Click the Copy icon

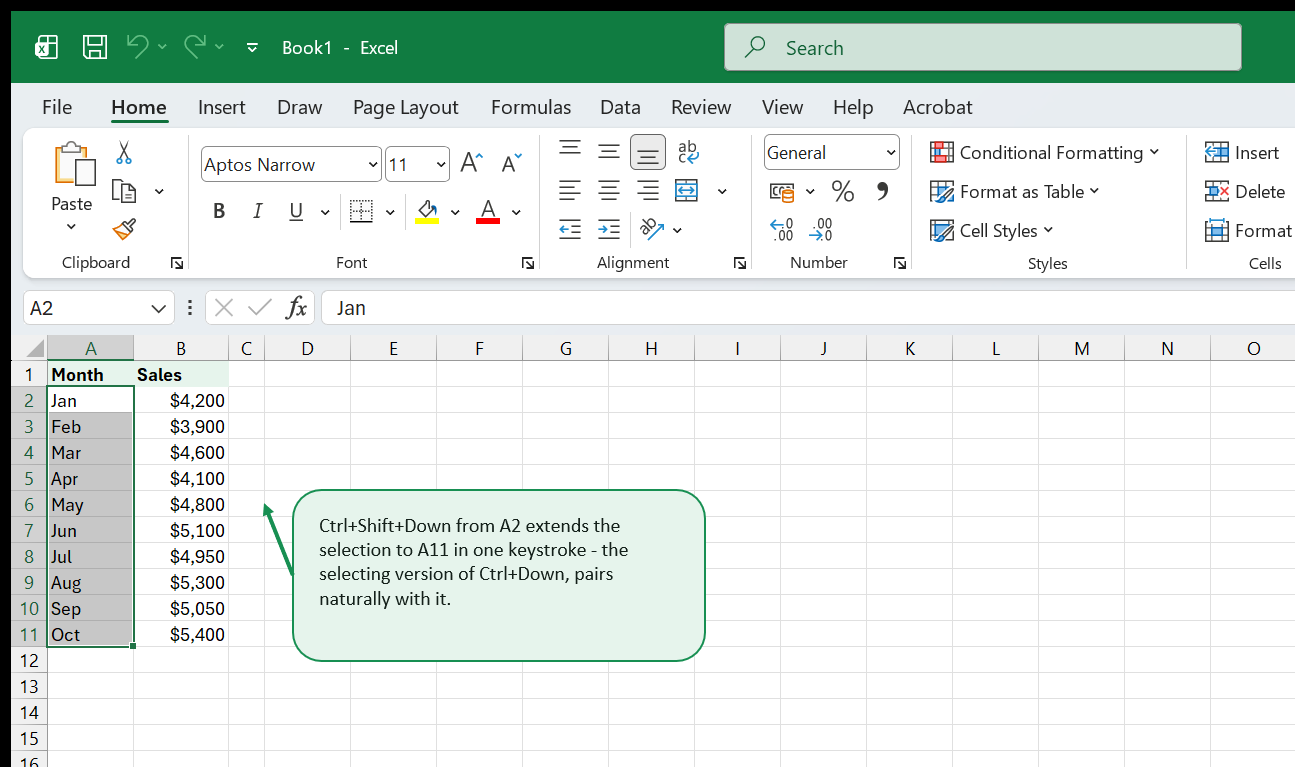pyautogui.click(x=124, y=191)
